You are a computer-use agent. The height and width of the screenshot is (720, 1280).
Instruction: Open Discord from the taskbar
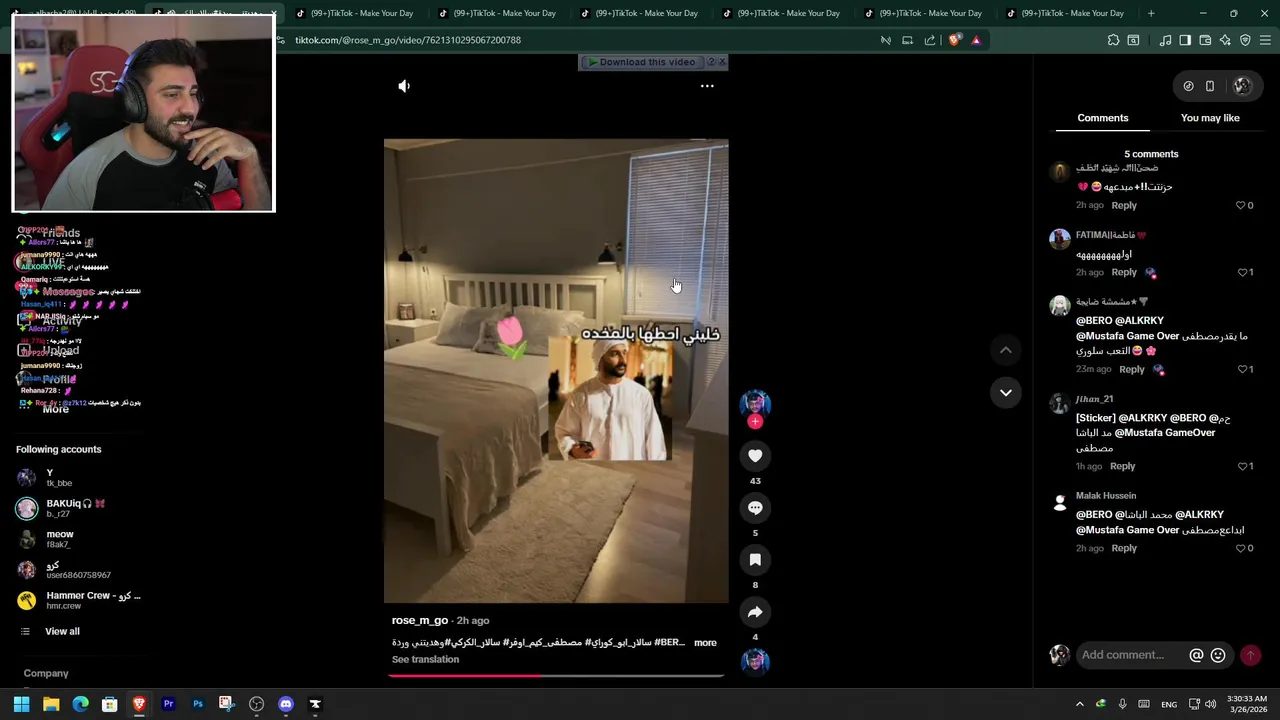pos(286,704)
